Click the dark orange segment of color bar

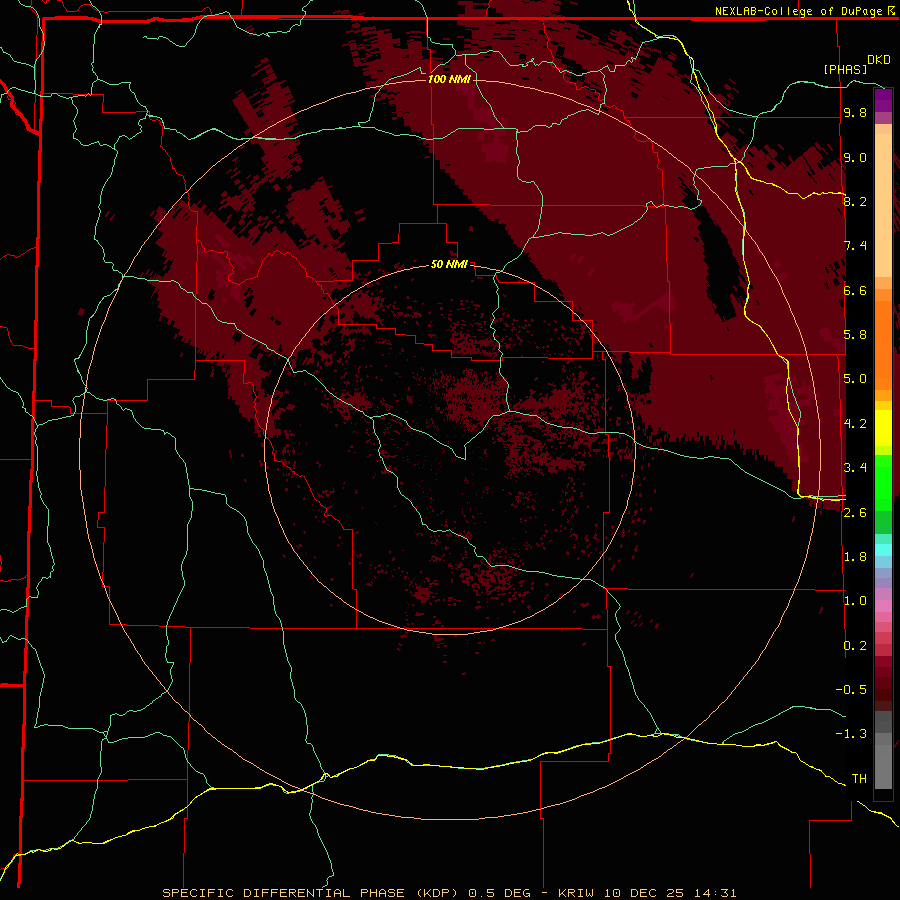click(883, 344)
